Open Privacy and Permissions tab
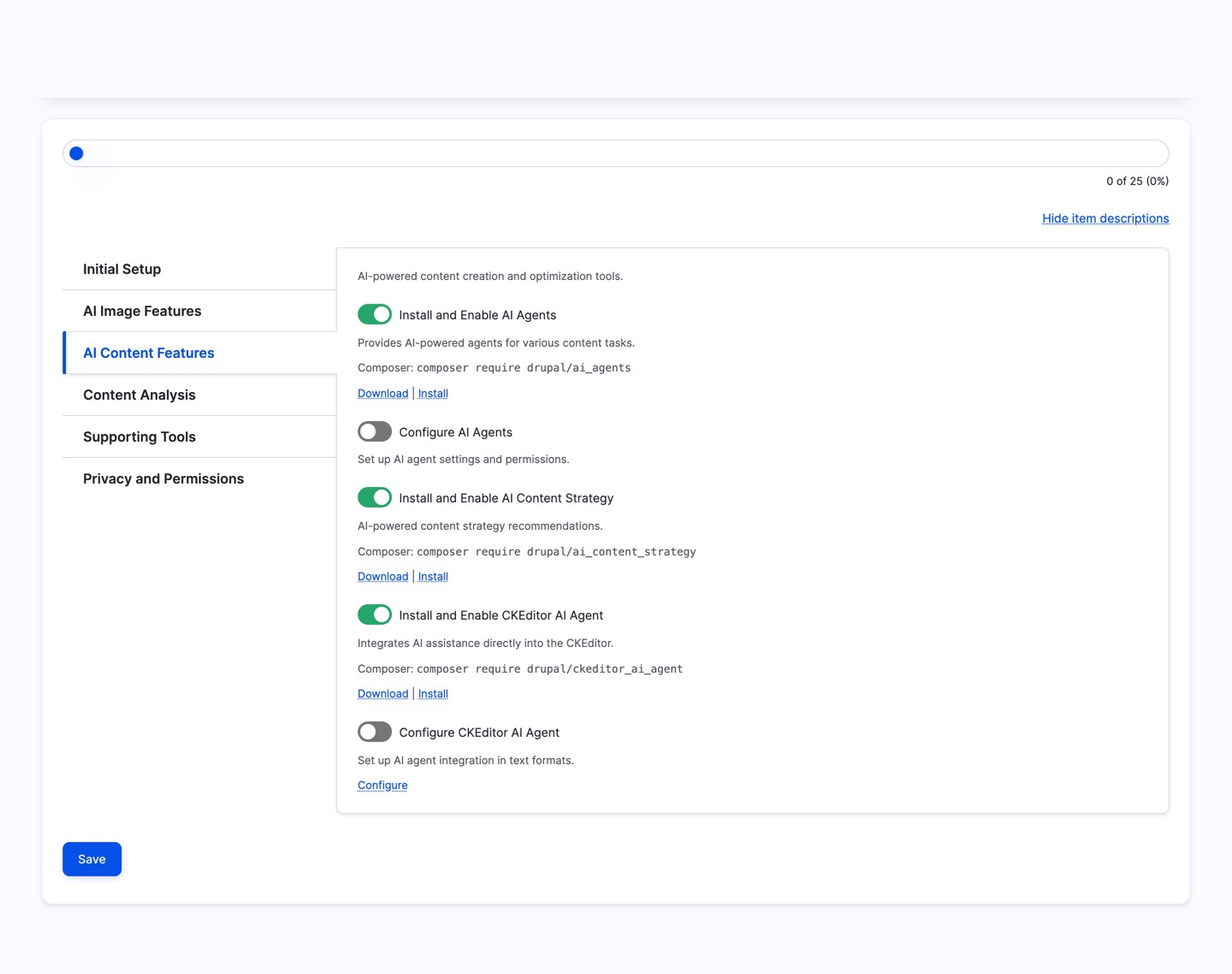Screen dimensions: 1232x974 click(x=199, y=478)
